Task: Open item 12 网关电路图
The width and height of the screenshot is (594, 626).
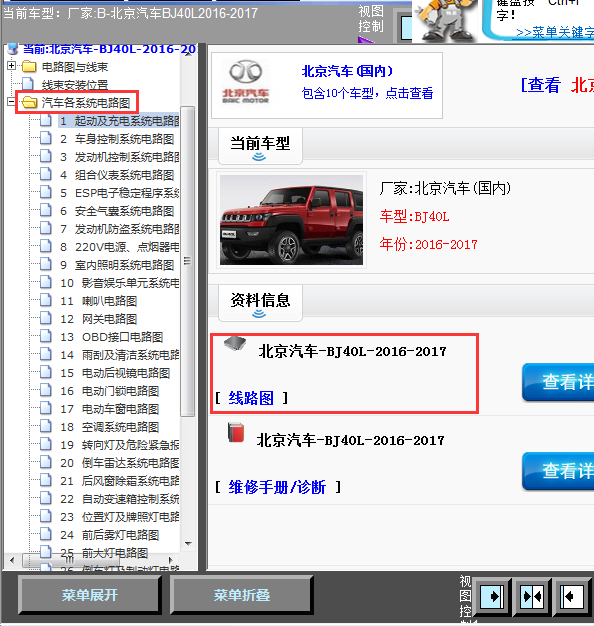Action: (99, 319)
